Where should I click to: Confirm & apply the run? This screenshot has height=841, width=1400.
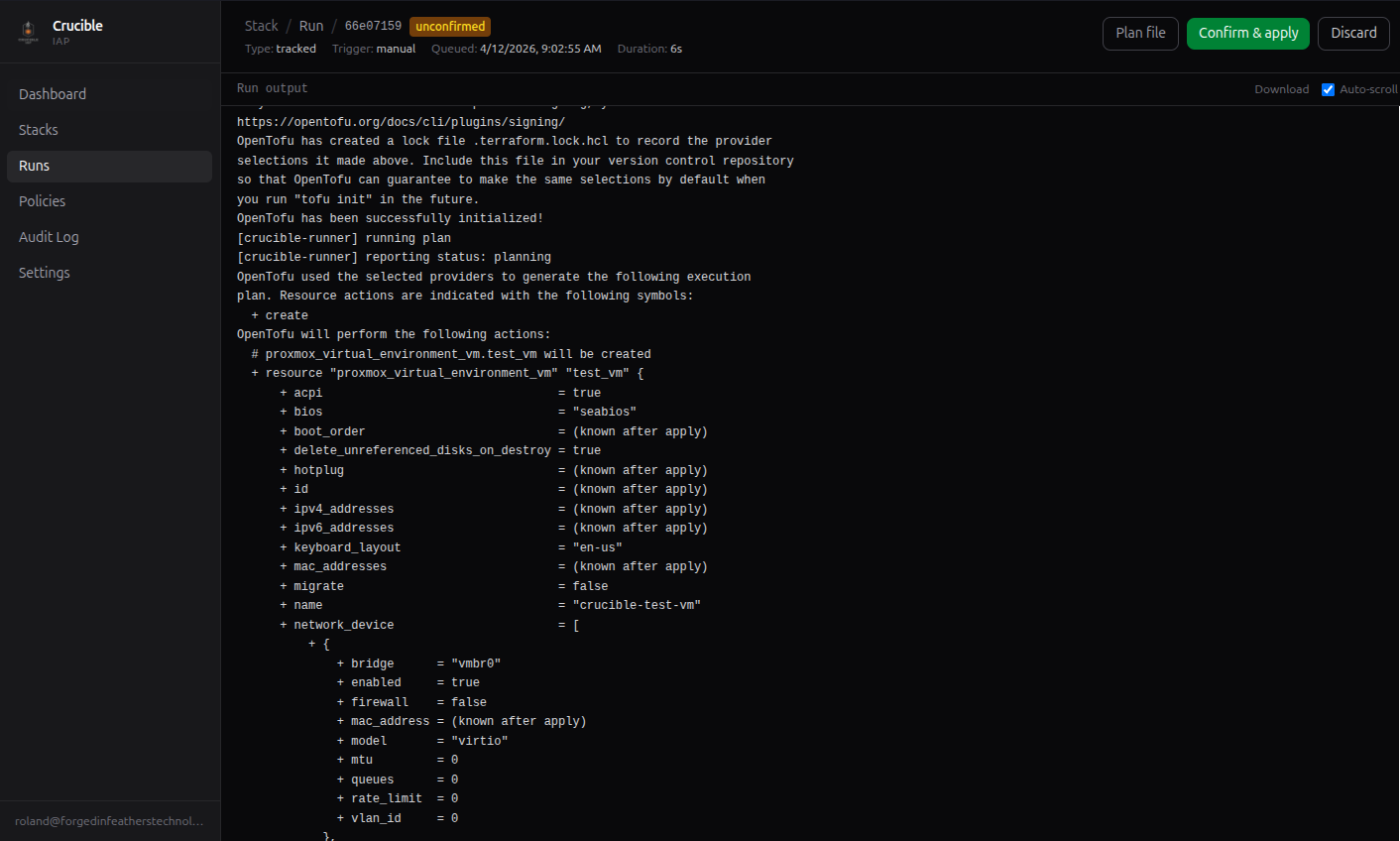click(1247, 33)
